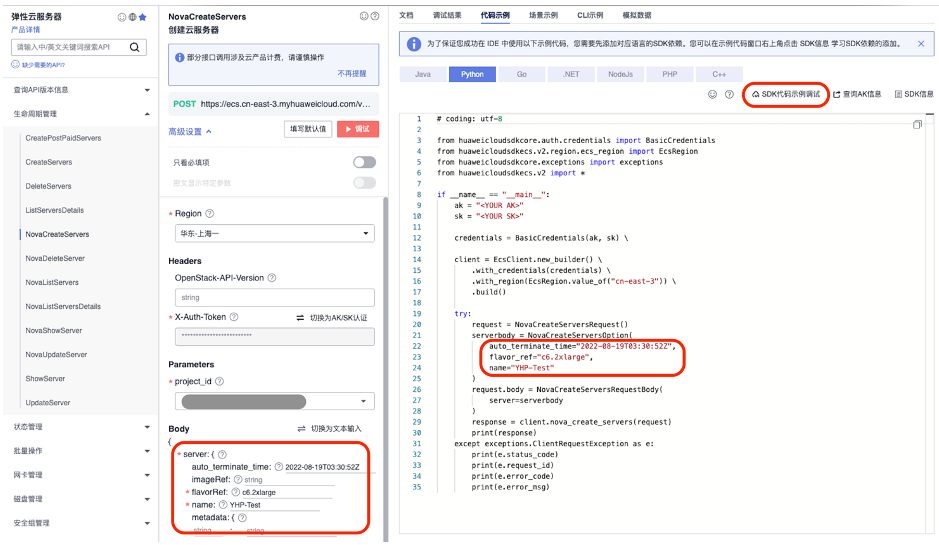Open the project_id dropdown
The height and width of the screenshot is (545, 939).
tap(274, 401)
